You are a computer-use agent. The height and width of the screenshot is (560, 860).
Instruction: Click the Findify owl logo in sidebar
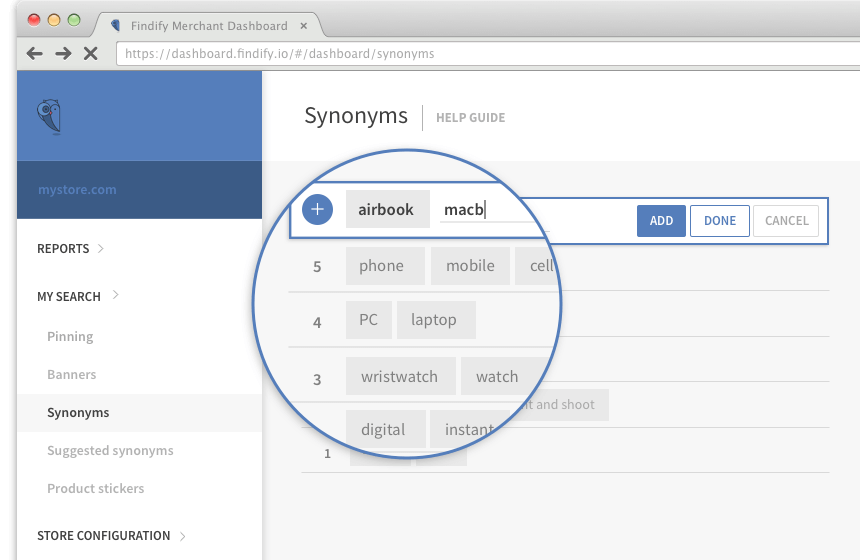click(48, 117)
